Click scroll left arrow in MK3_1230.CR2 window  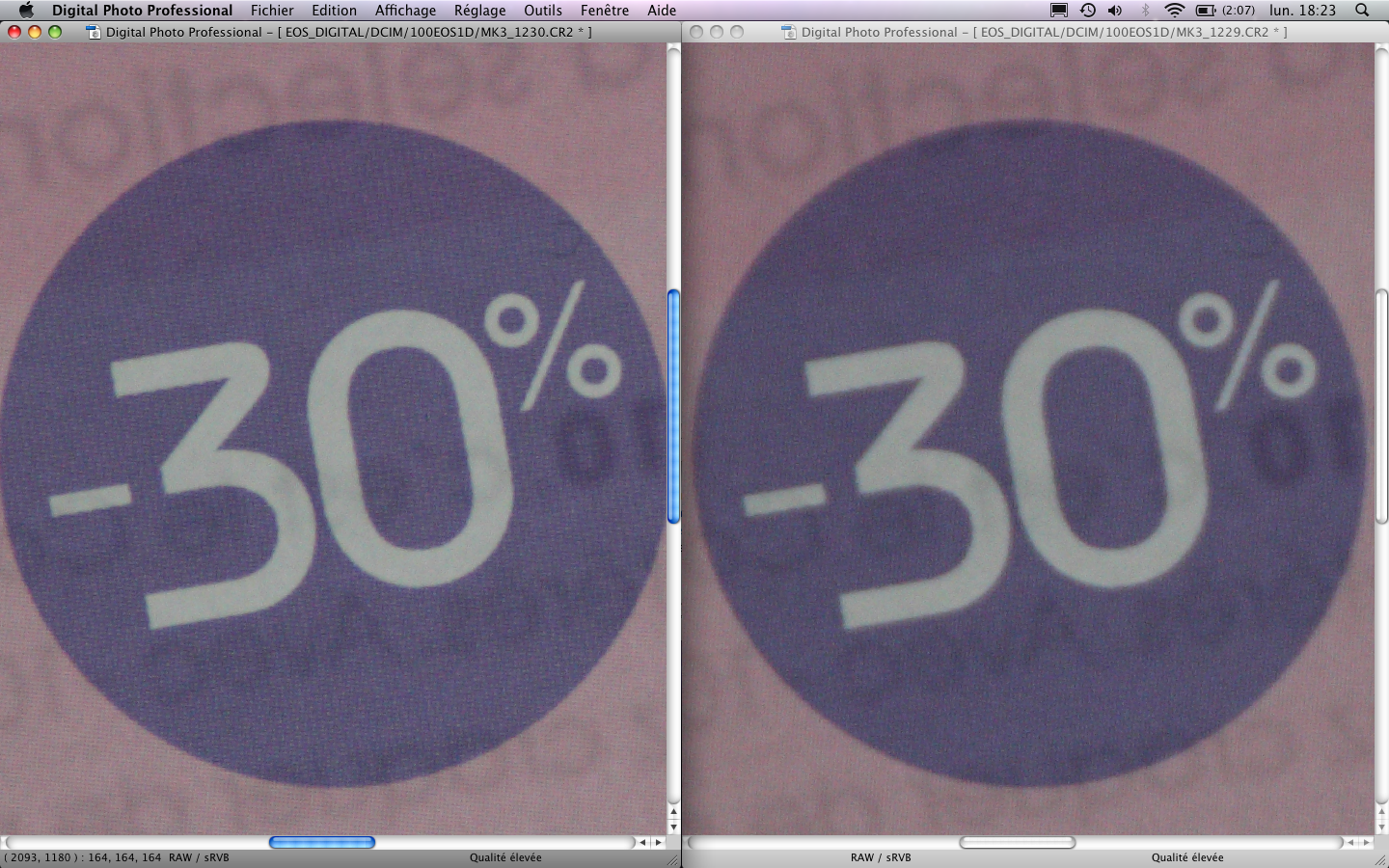click(x=642, y=842)
